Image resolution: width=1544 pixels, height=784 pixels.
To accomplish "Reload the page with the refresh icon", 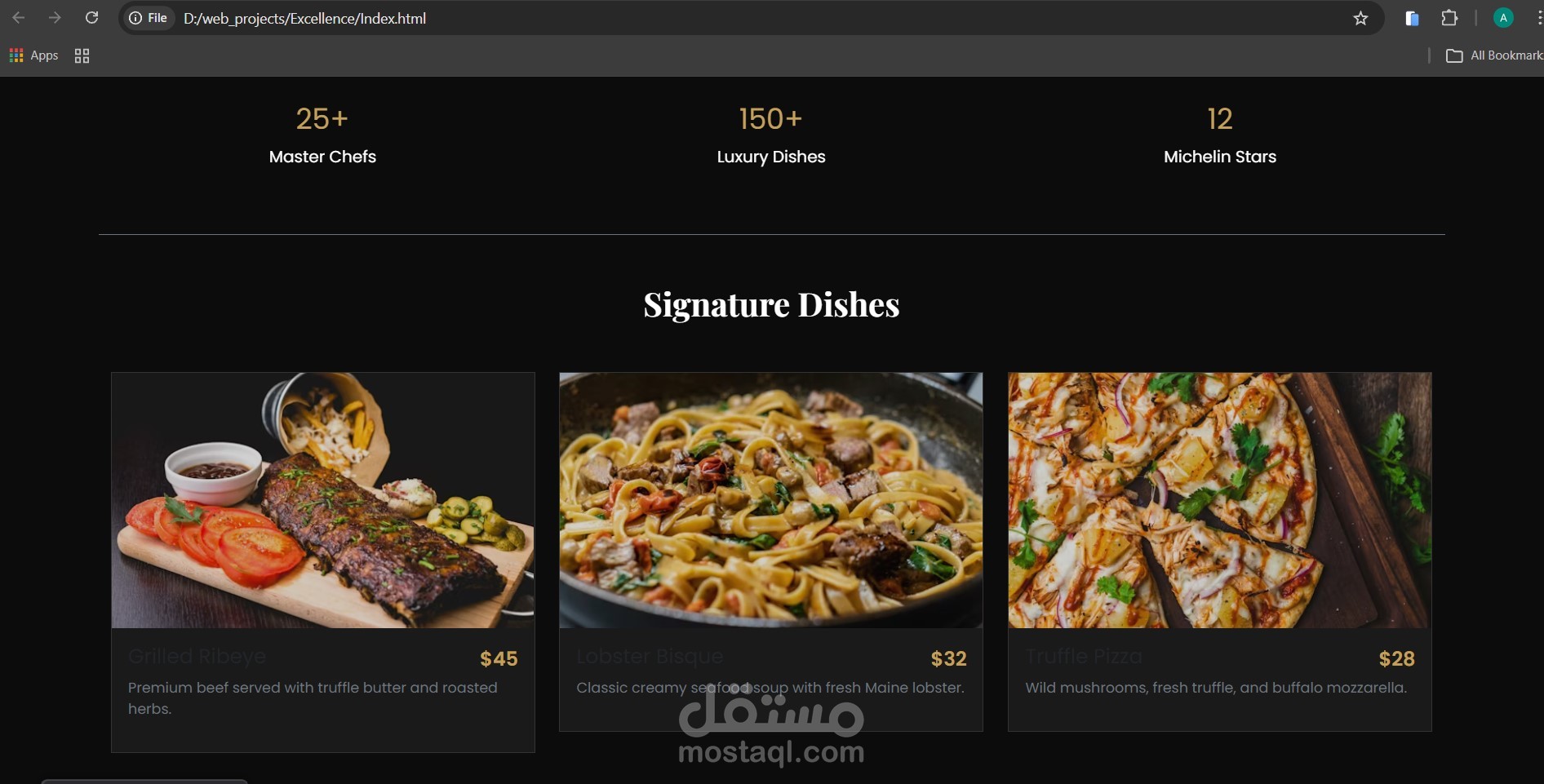I will (91, 18).
